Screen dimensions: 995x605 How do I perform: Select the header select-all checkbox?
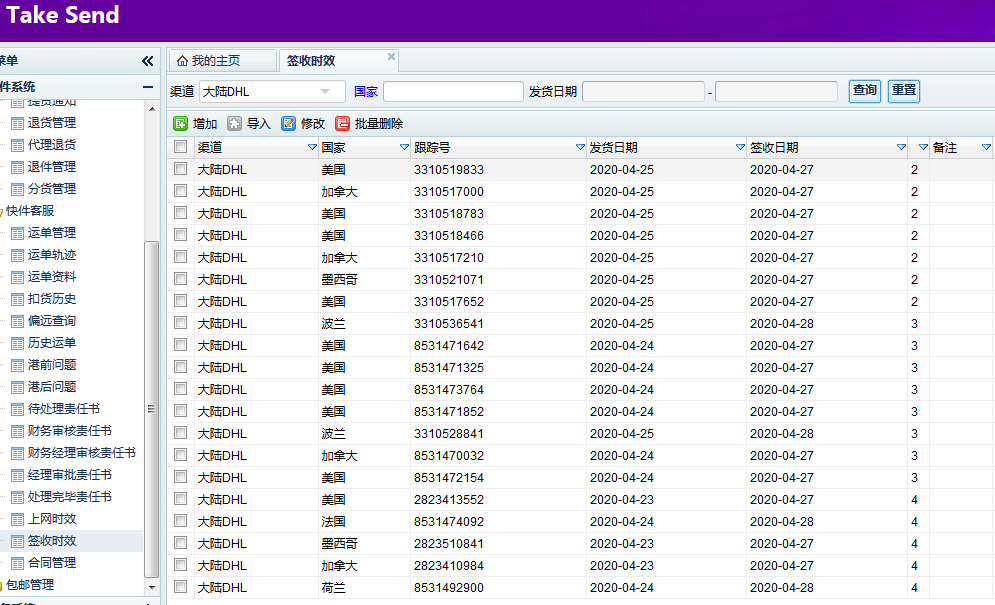tap(180, 147)
